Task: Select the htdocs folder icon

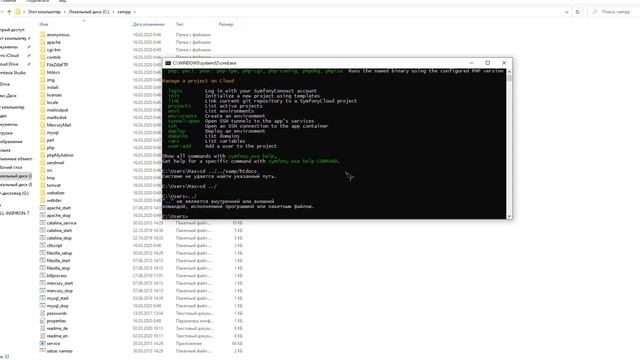Action: [x=42, y=72]
